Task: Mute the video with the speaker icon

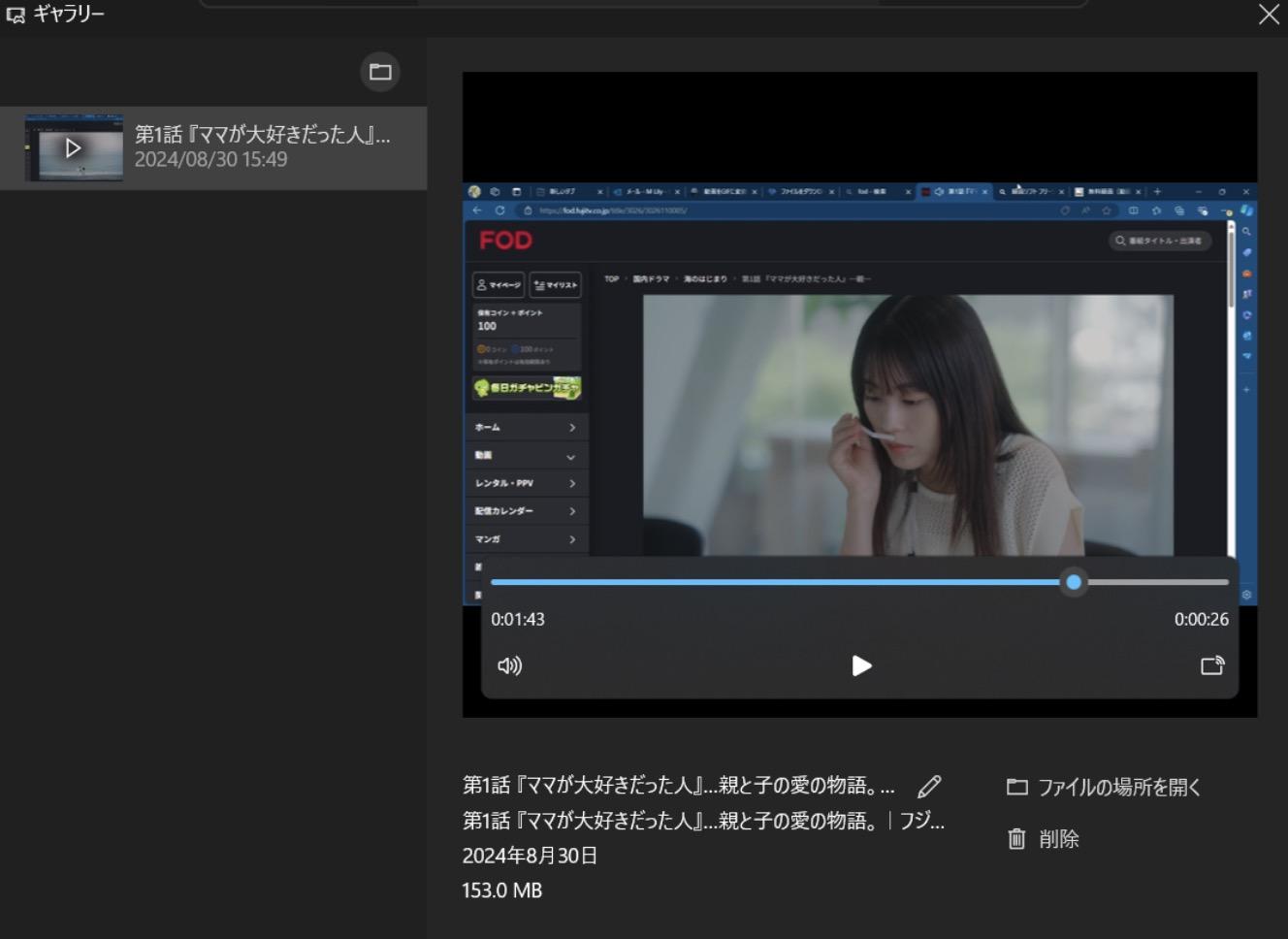Action: [510, 665]
